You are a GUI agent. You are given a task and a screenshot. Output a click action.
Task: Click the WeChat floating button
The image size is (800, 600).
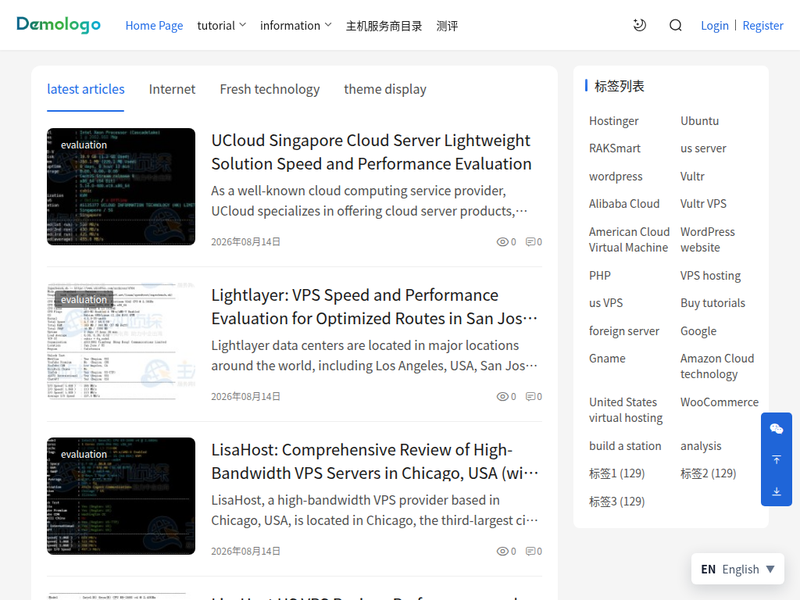tap(777, 429)
